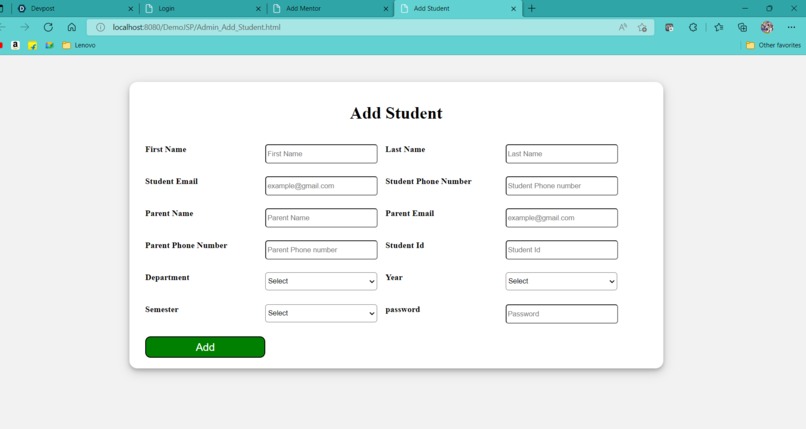Switch to the Add Mentor tab
The image size is (806, 429).
click(331, 9)
